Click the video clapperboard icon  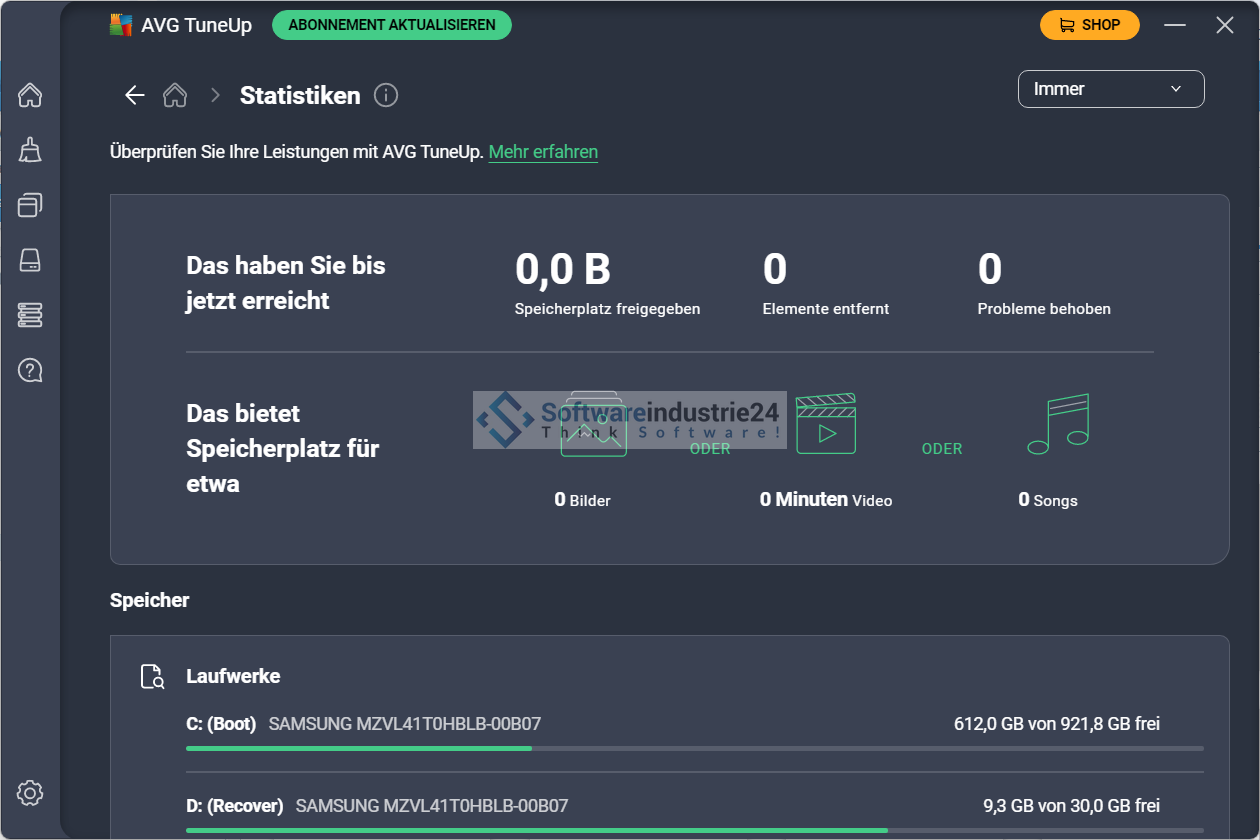[x=826, y=424]
